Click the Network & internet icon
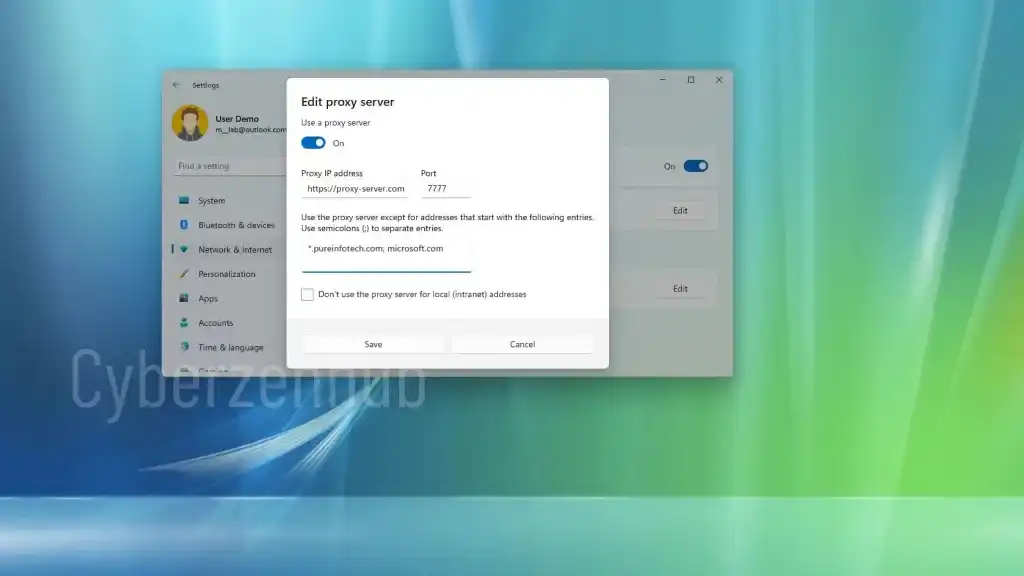Viewport: 1024px width, 576px height. coord(184,250)
